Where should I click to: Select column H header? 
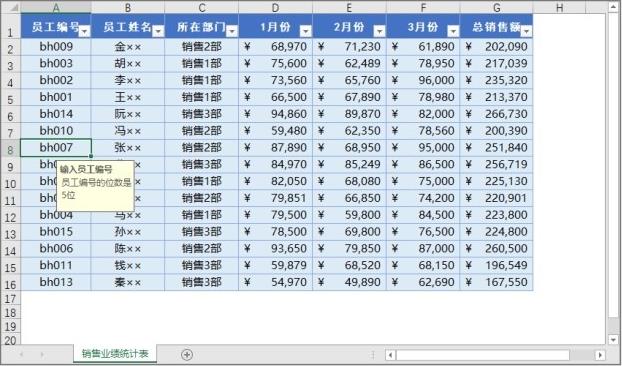pyautogui.click(x=559, y=7)
